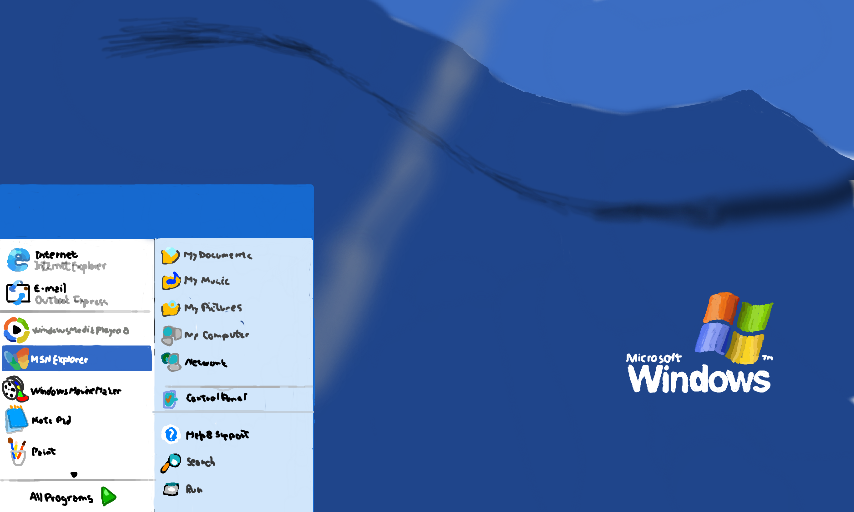
Task: Click the Control Panel icon
Action: click(170, 398)
